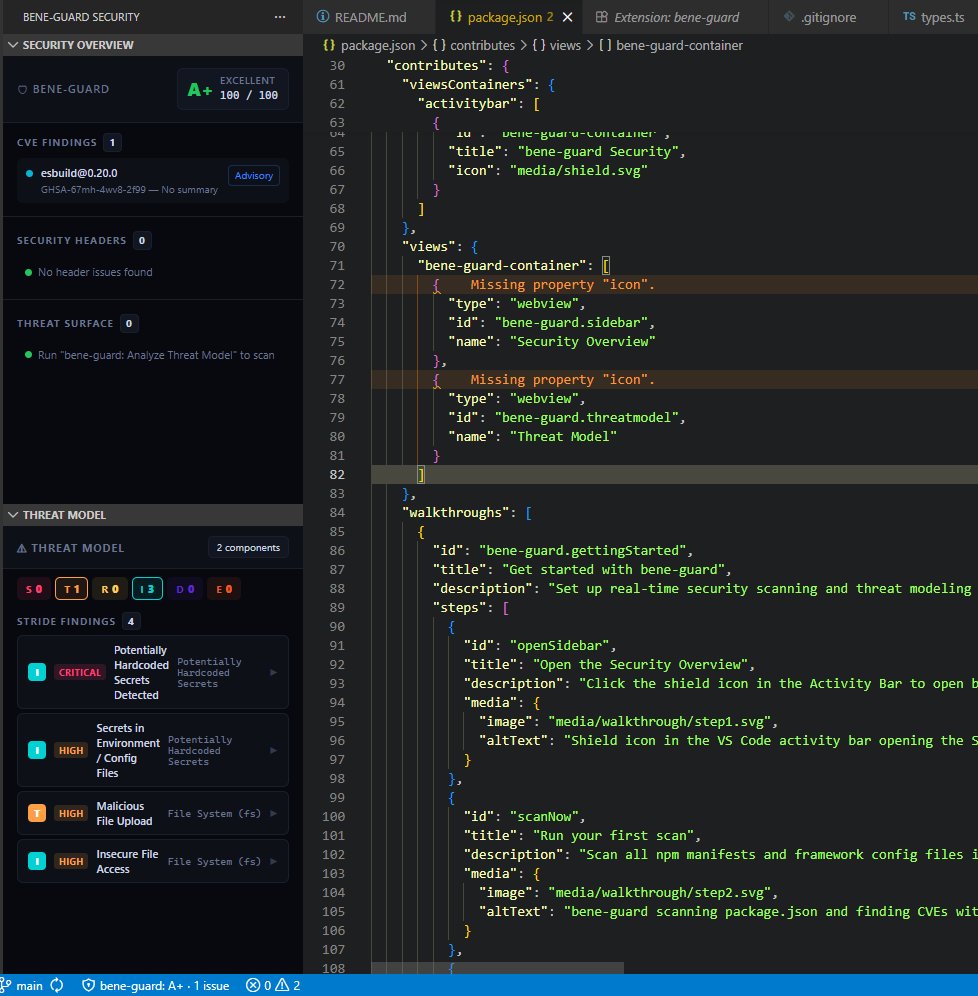Image resolution: width=978 pixels, height=996 pixels.
Task: Collapse the Threat Model section
Action: tap(14, 514)
